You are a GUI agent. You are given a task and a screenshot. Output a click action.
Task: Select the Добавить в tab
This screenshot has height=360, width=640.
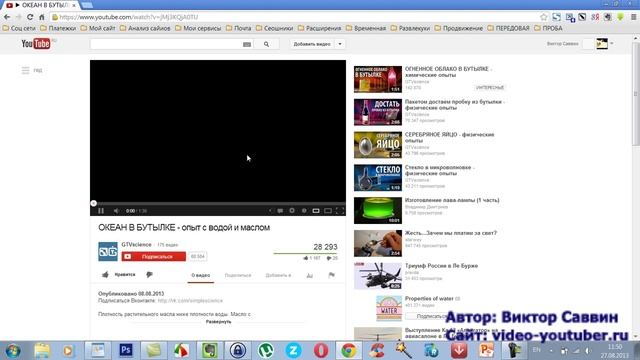pos(278,276)
